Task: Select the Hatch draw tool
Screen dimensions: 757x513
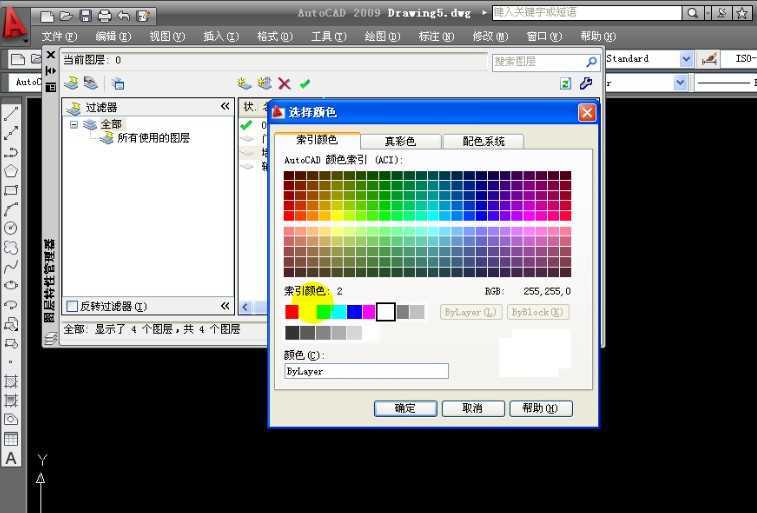Action: tap(11, 381)
